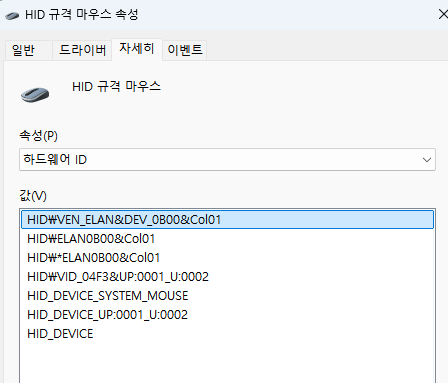Image resolution: width=448 pixels, height=383 pixels.
Task: Select value HID_DEVICE_SYSTEM_MOUSE
Action: (227, 296)
